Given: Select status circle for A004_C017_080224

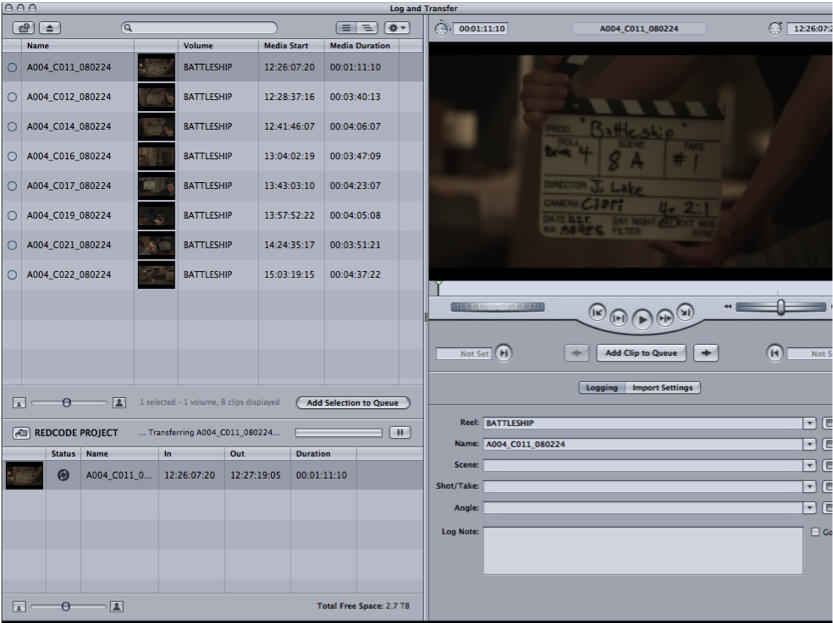Looking at the screenshot, I should click(x=12, y=186).
